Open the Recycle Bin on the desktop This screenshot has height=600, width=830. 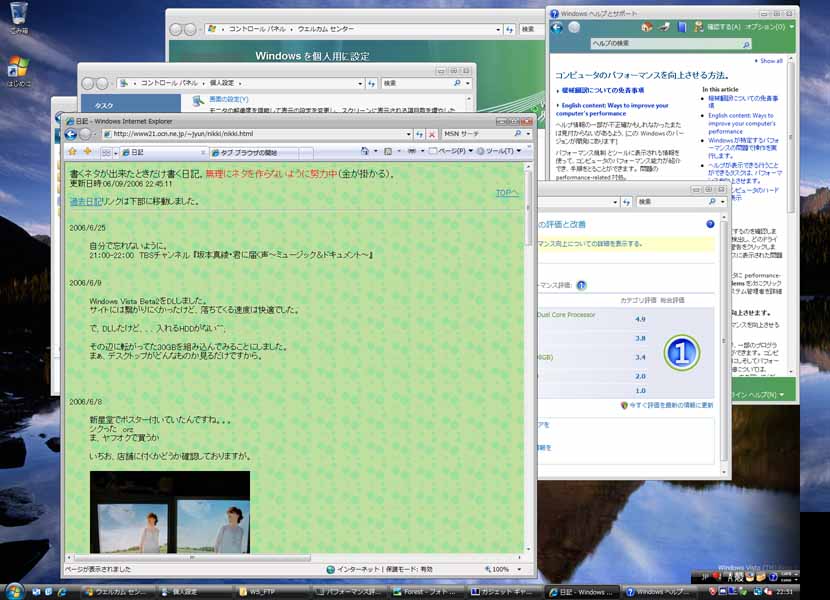(x=19, y=18)
